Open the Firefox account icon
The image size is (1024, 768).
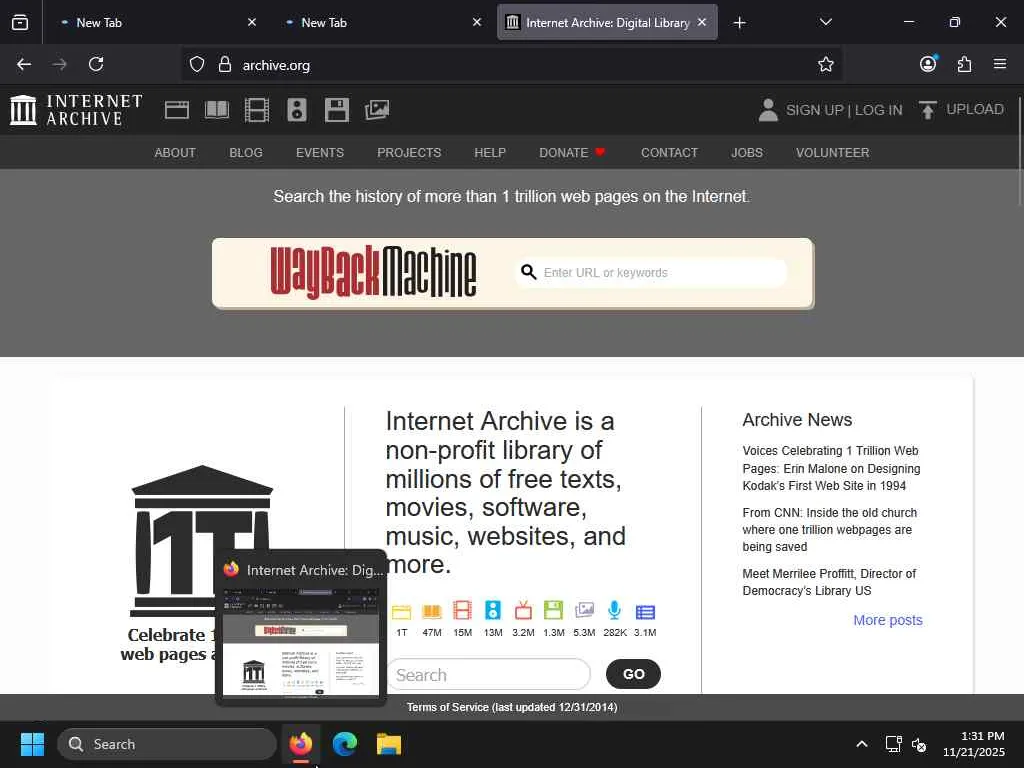tap(928, 63)
